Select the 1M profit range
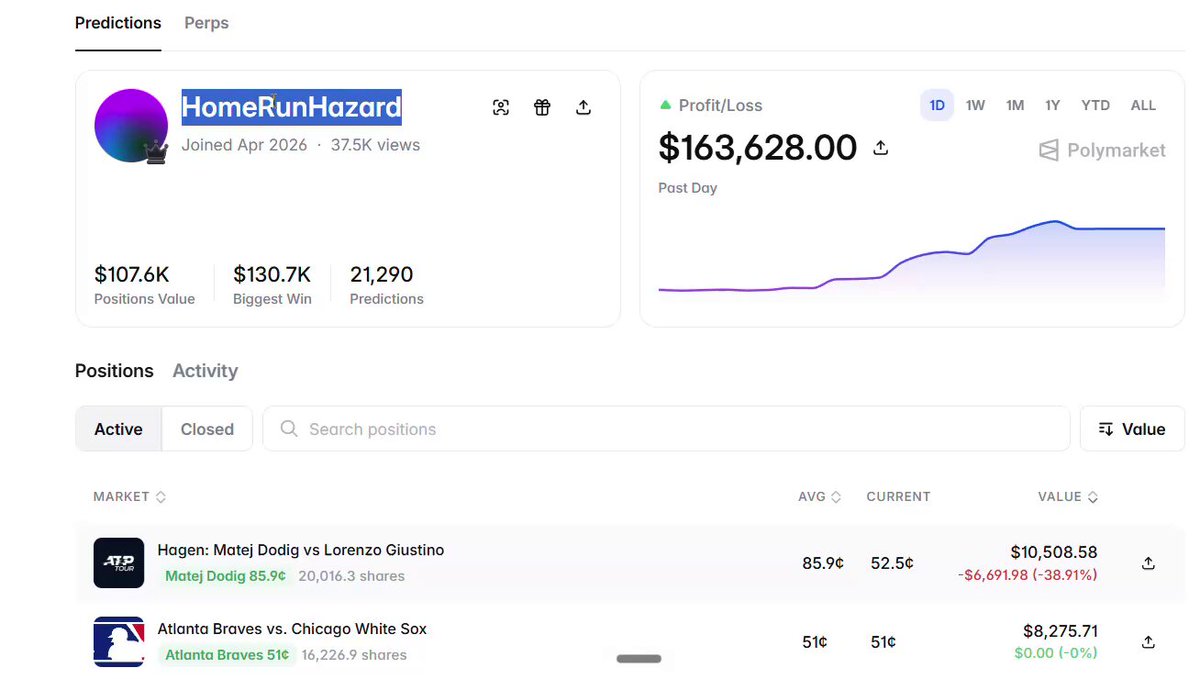1200x679 pixels. click(x=1015, y=105)
